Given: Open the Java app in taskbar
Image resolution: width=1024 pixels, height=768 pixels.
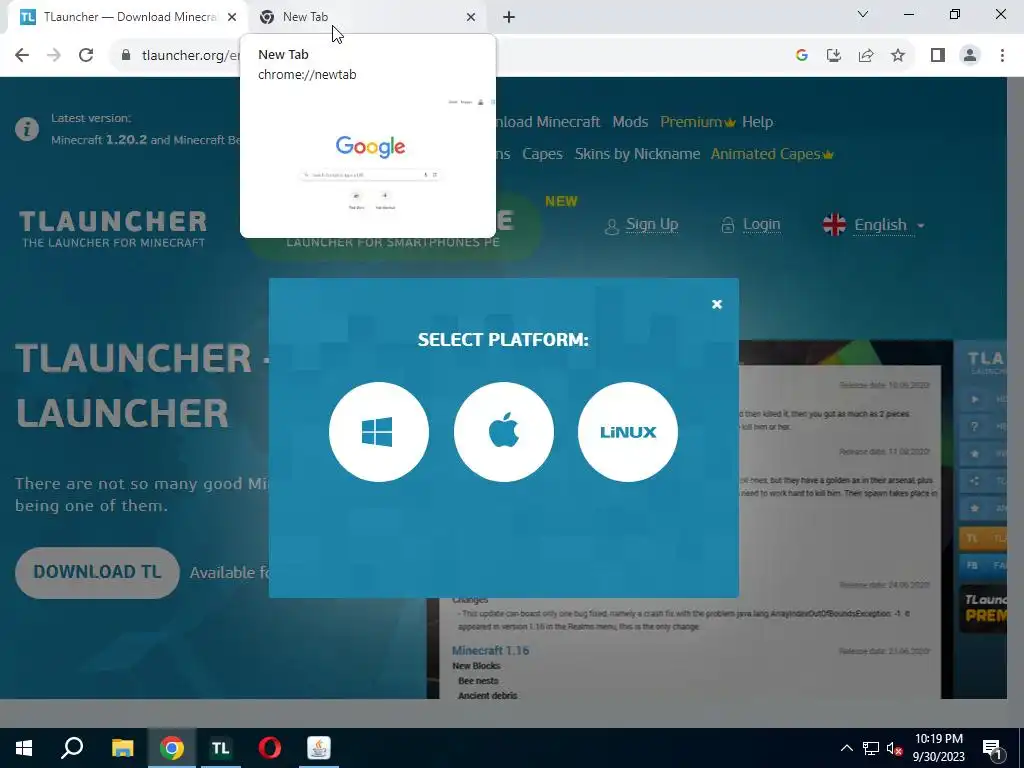Looking at the screenshot, I should coord(319,748).
